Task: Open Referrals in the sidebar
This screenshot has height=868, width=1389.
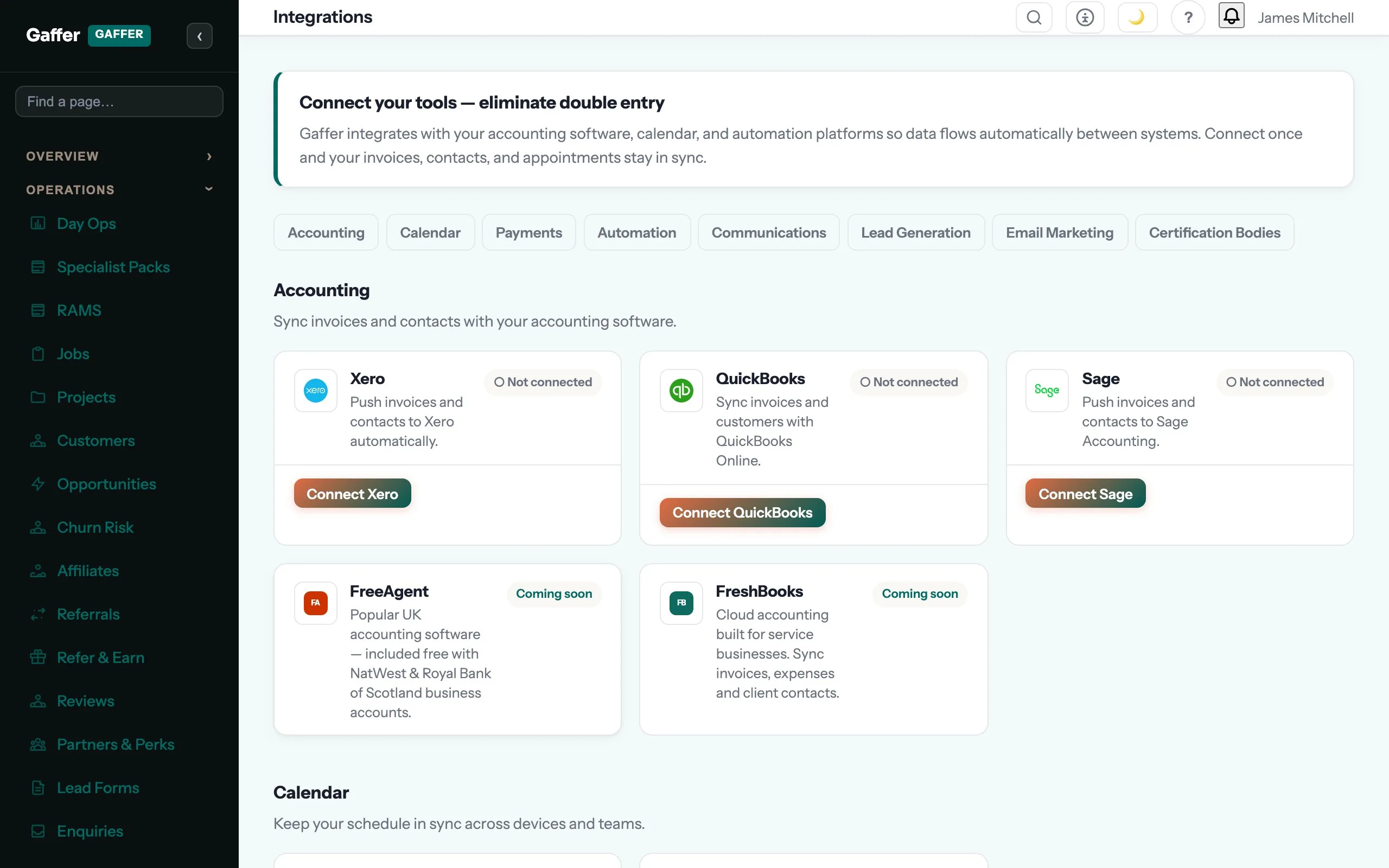Action: (x=119, y=614)
